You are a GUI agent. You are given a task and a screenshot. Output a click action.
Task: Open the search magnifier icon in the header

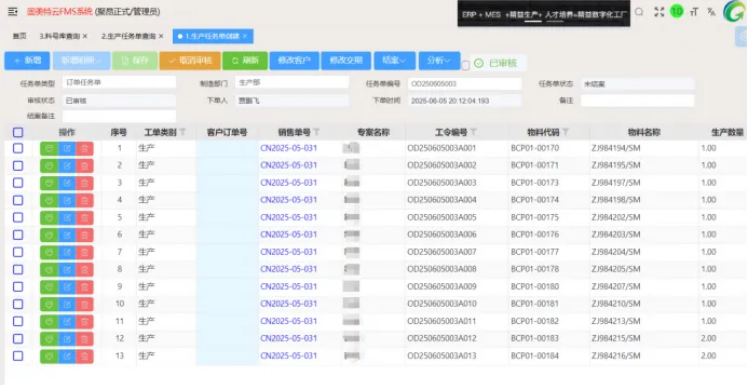639,12
